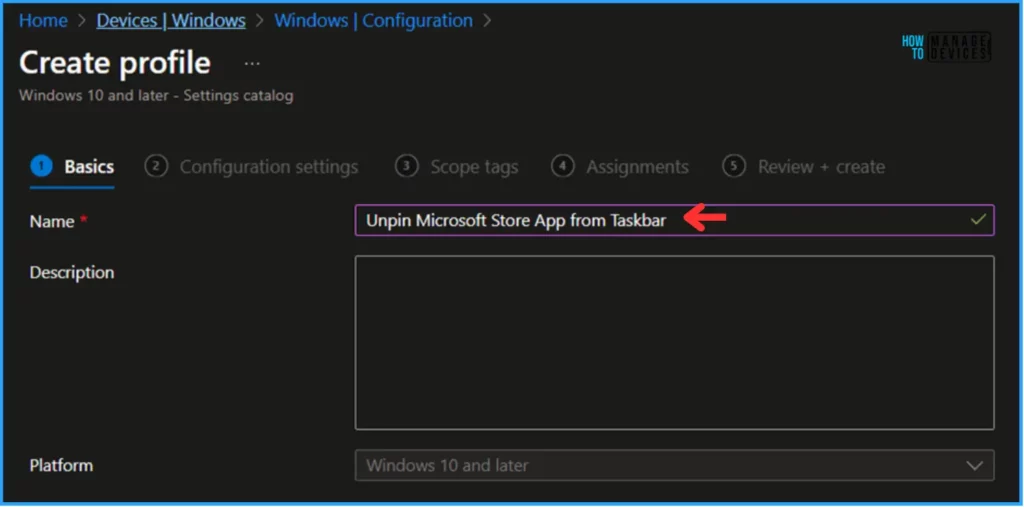
Task: Click 'Windows 10 and later - Settings catalog' subtitle
Action: (x=156, y=95)
